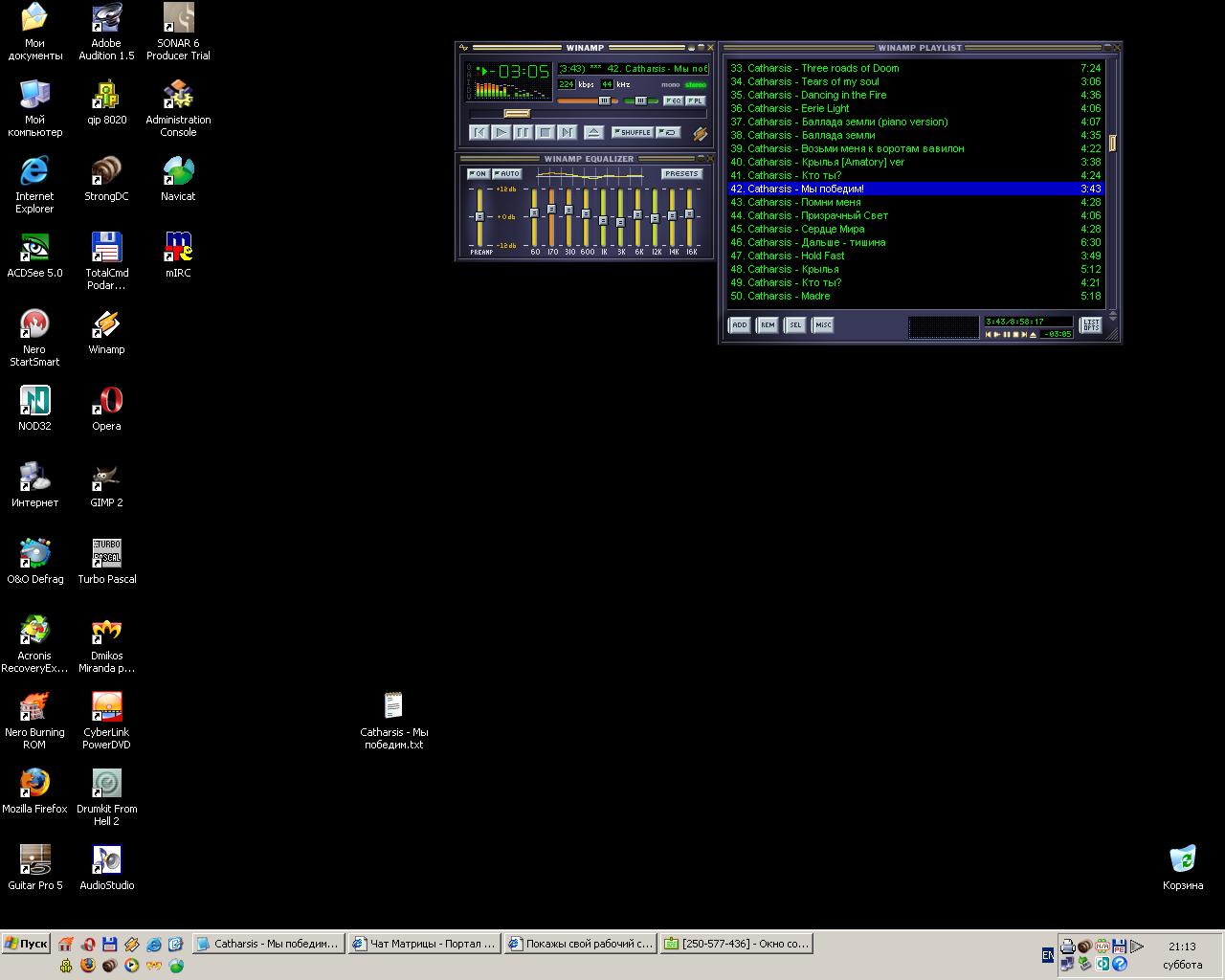The width and height of the screenshot is (1225, 980).
Task: Toggle Repeat mode in Winamp
Action: tap(668, 132)
